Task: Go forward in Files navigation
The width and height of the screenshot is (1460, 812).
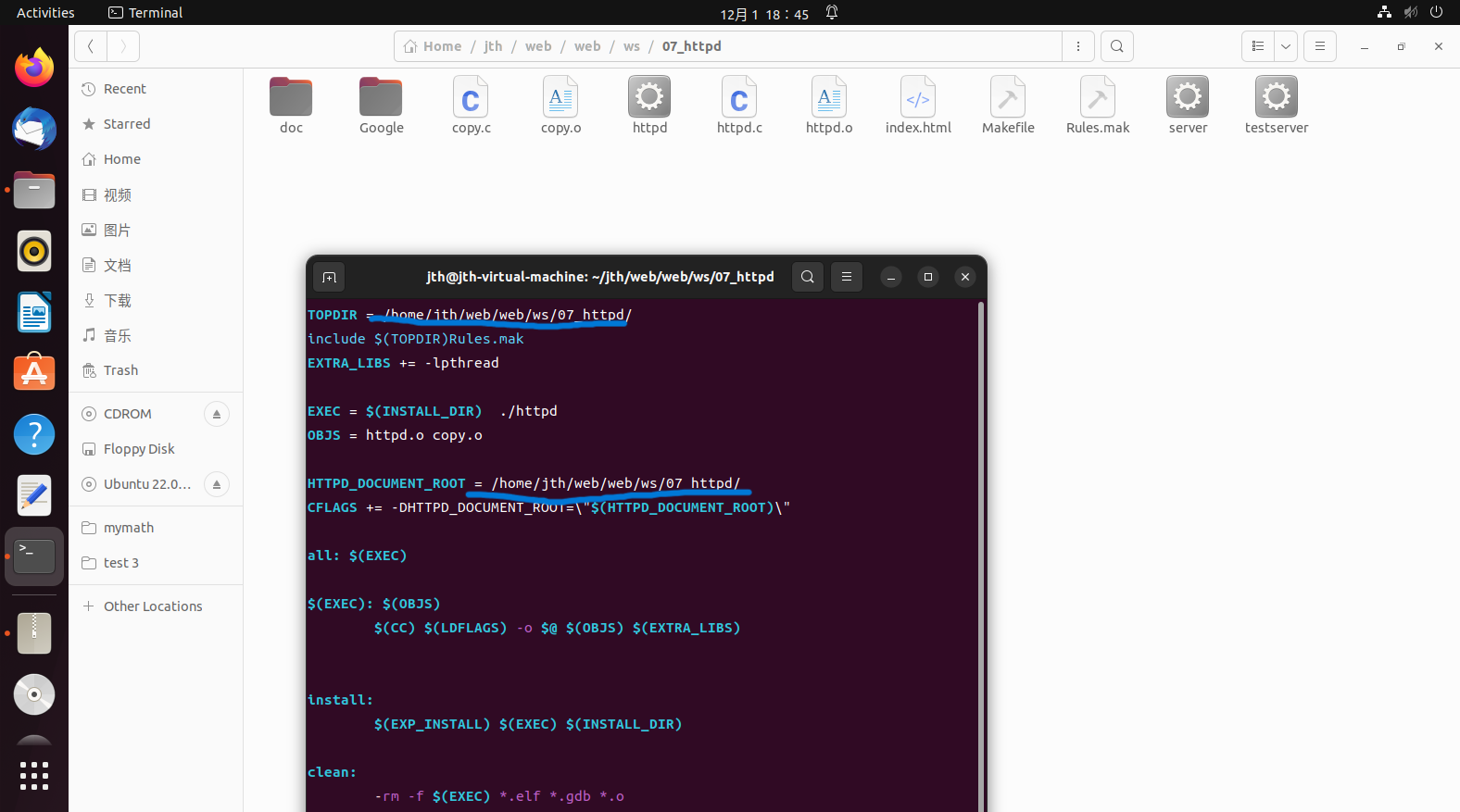Action: pyautogui.click(x=123, y=46)
